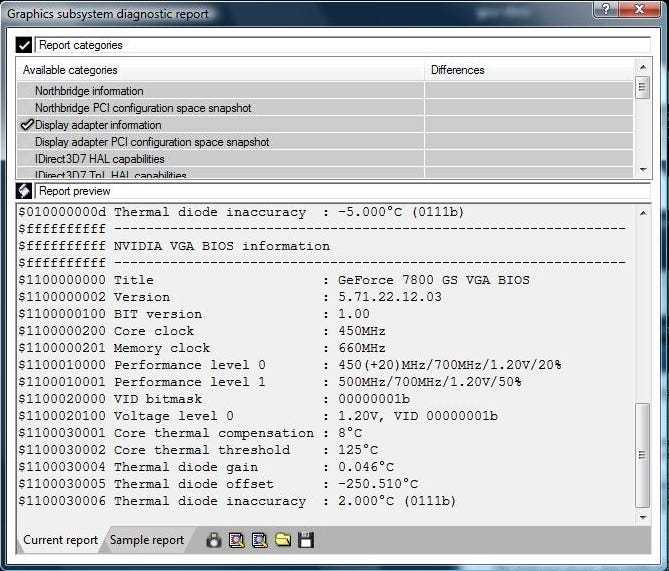The image size is (669, 571).
Task: Click the Core thermal compensation line
Action: click(x=190, y=433)
